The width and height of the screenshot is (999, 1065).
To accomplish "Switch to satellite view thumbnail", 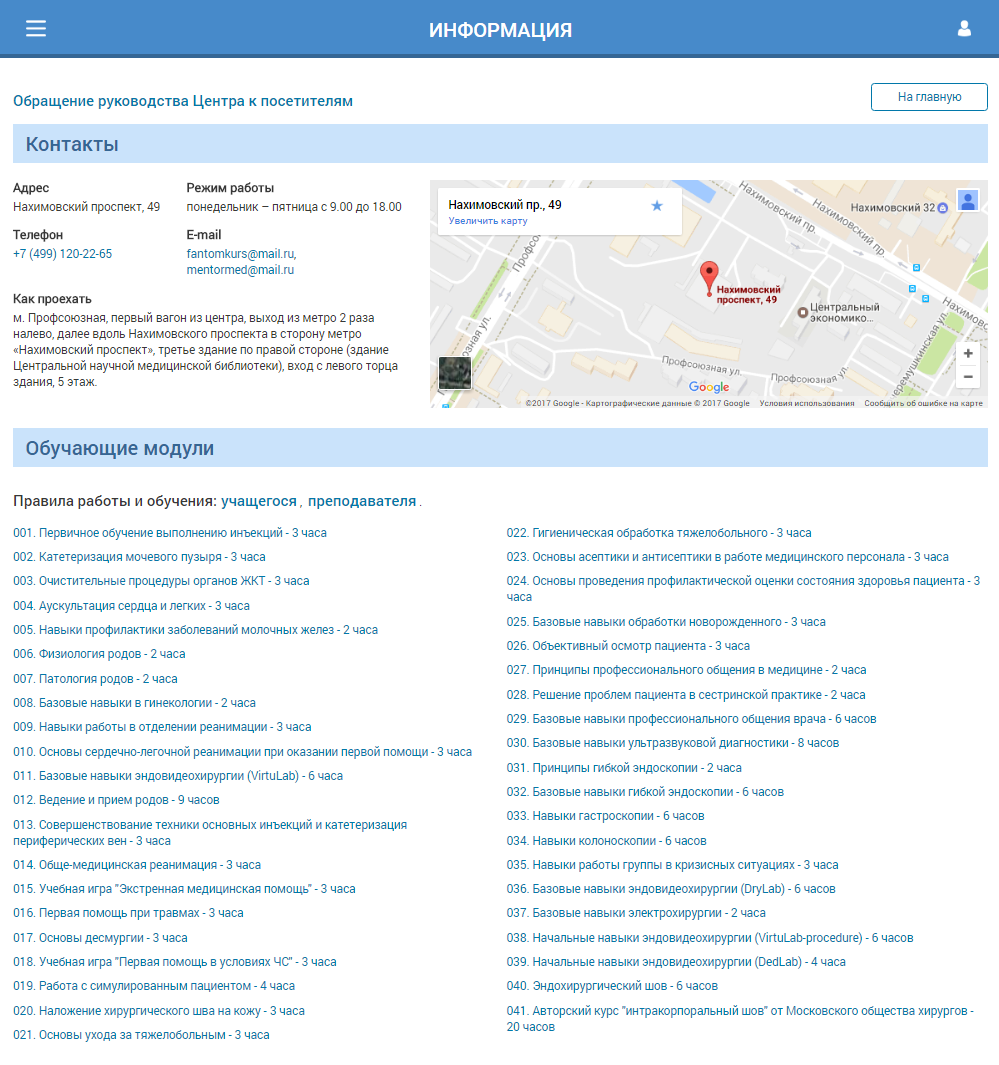I will tap(455, 373).
